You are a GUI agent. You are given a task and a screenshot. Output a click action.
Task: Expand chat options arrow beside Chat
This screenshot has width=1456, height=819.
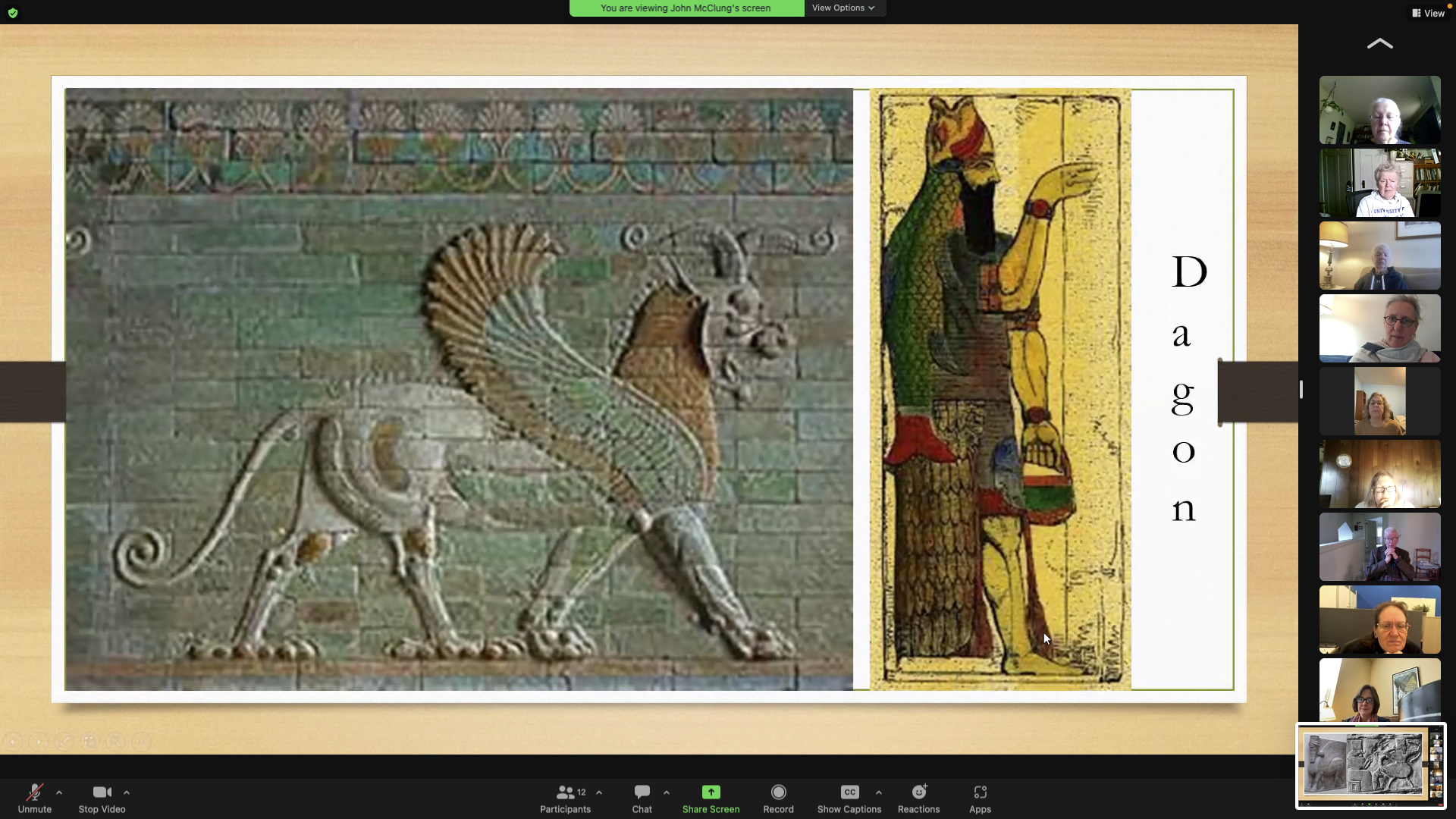tap(667, 792)
